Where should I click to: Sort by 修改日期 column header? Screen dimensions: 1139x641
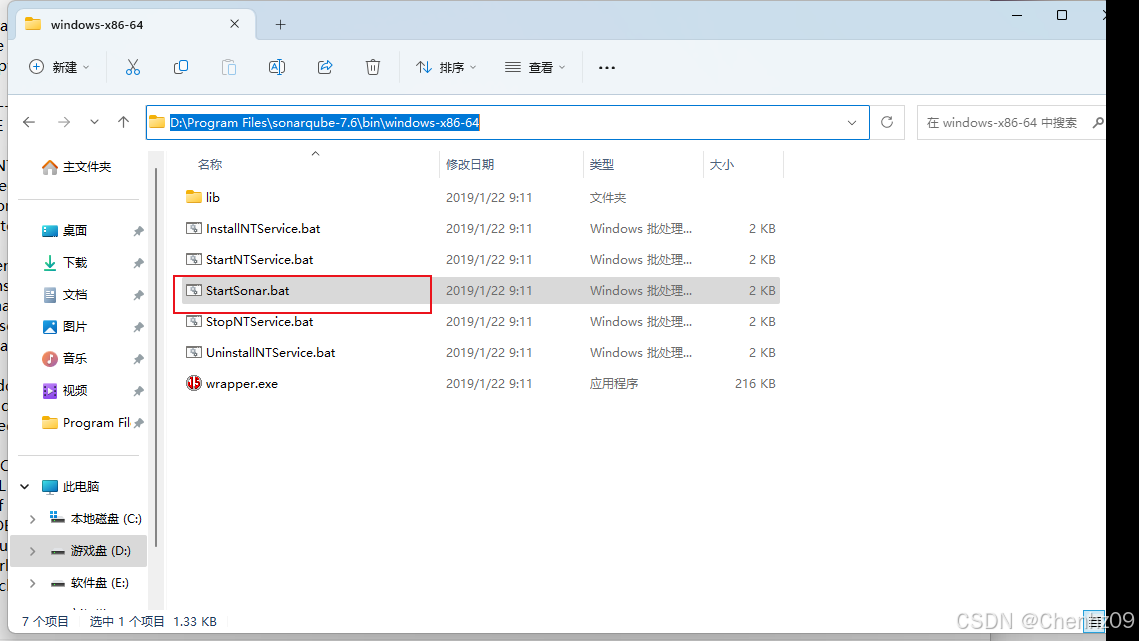[470, 164]
